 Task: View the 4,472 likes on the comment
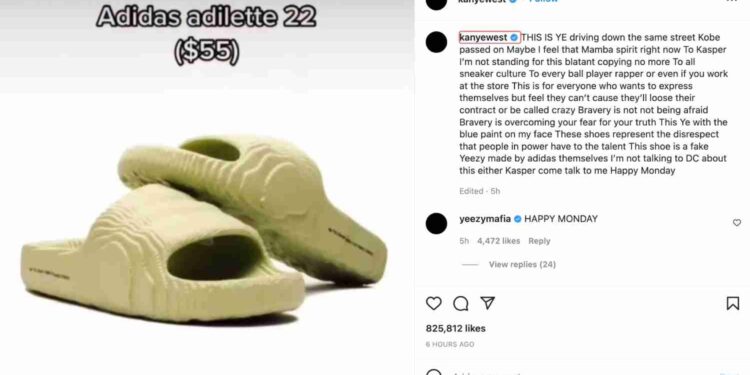click(498, 241)
